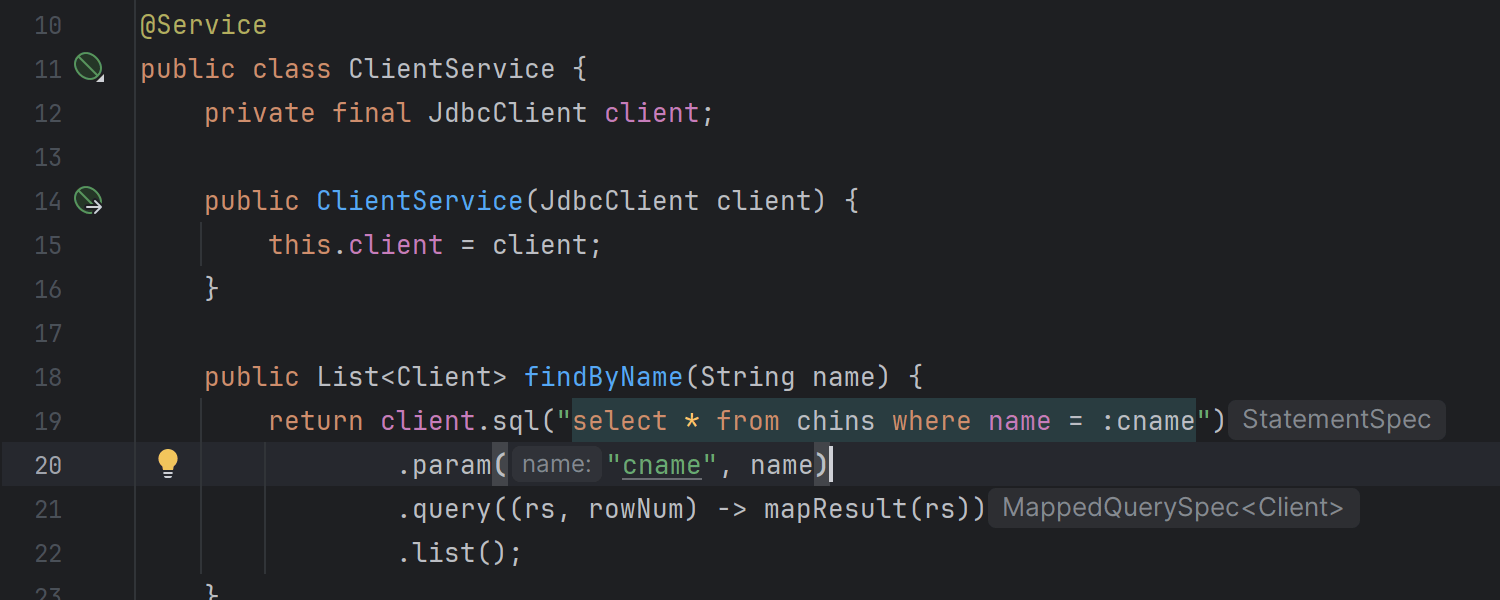Open the intention actions lightbulb on line 20

pos(168,463)
